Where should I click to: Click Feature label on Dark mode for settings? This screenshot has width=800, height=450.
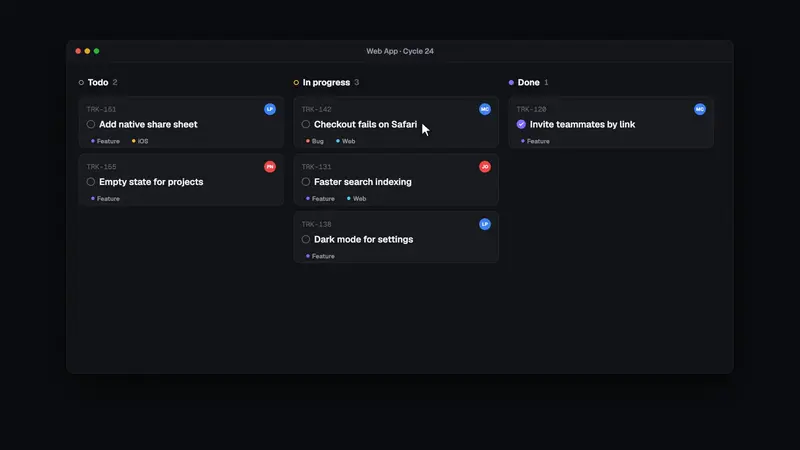click(x=320, y=256)
